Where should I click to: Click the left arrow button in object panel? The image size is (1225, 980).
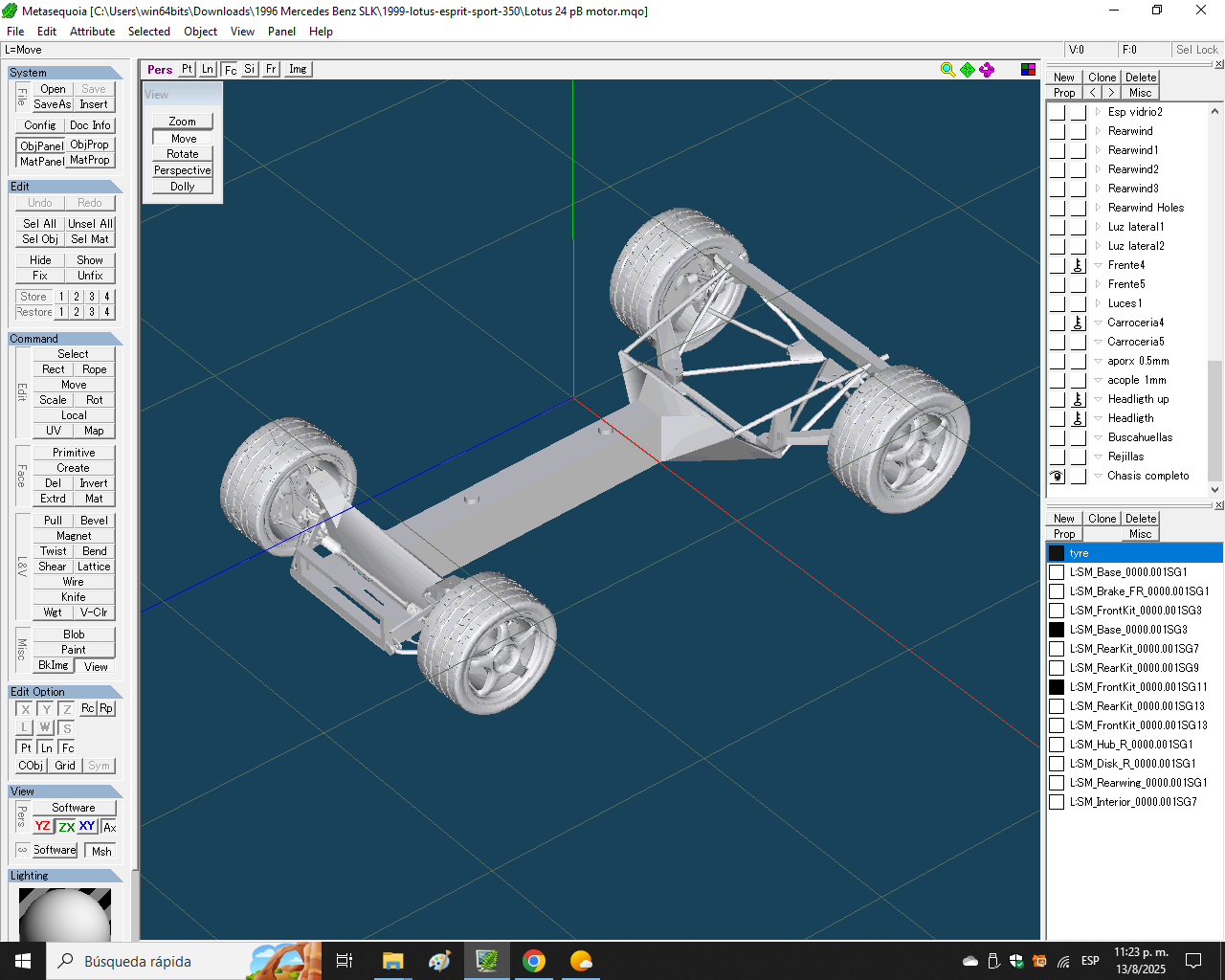[1092, 93]
